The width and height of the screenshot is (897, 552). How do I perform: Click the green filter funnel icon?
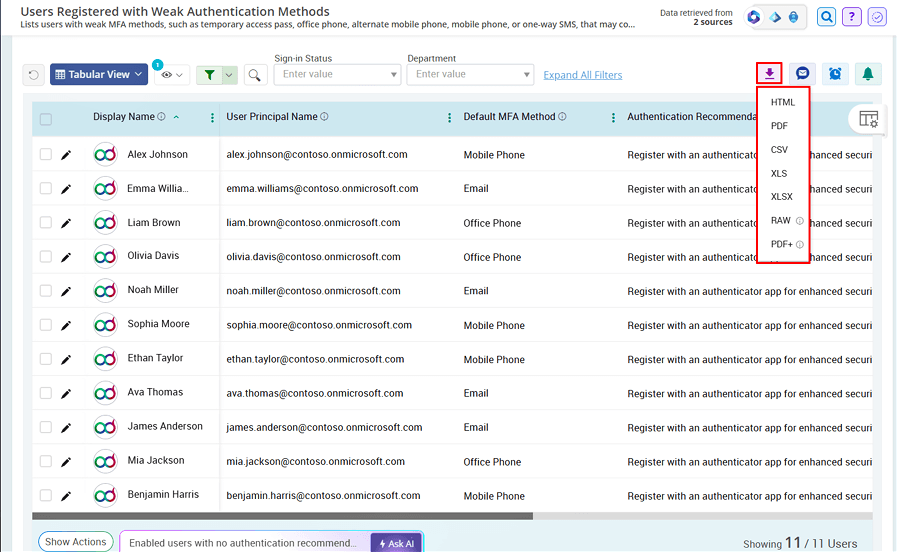(209, 75)
